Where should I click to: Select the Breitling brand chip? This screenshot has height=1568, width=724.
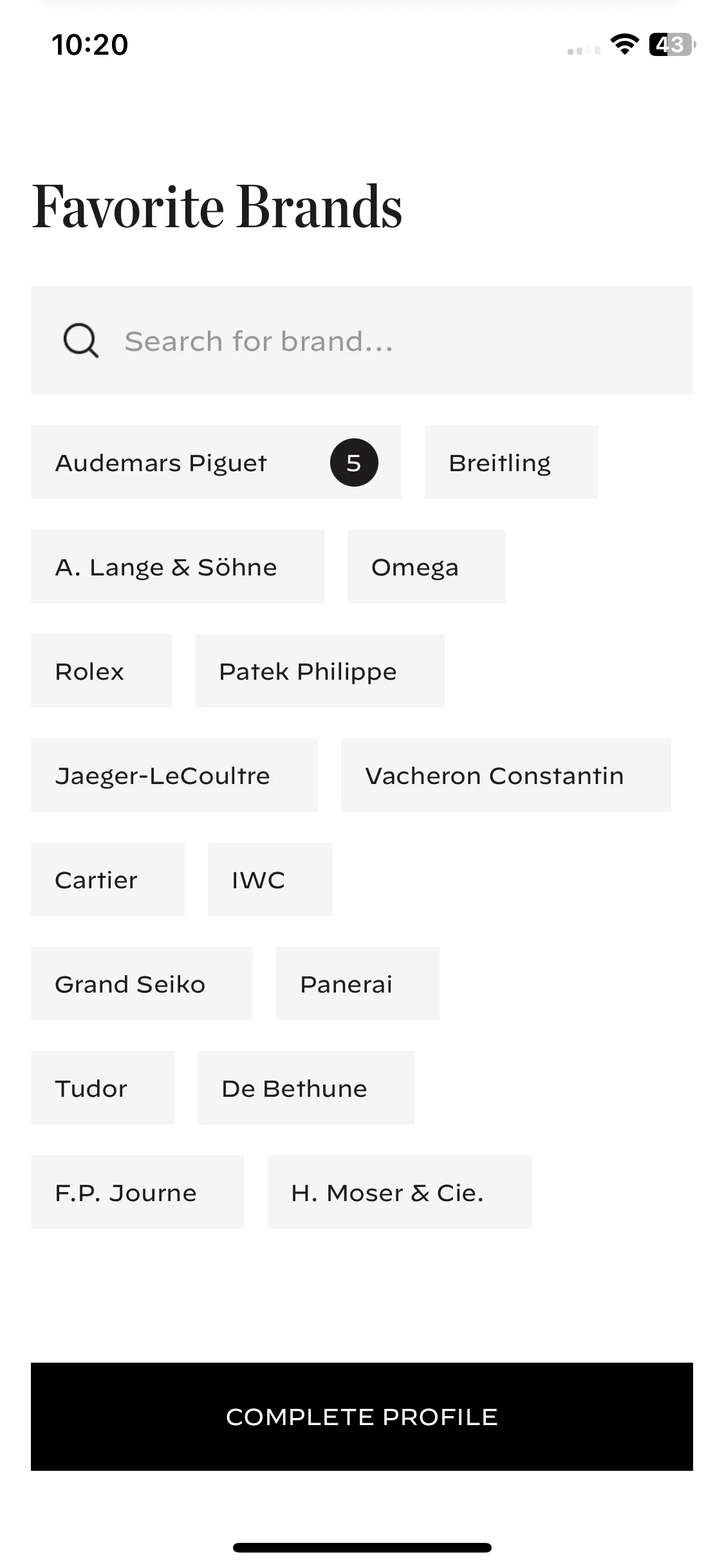pyautogui.click(x=511, y=462)
